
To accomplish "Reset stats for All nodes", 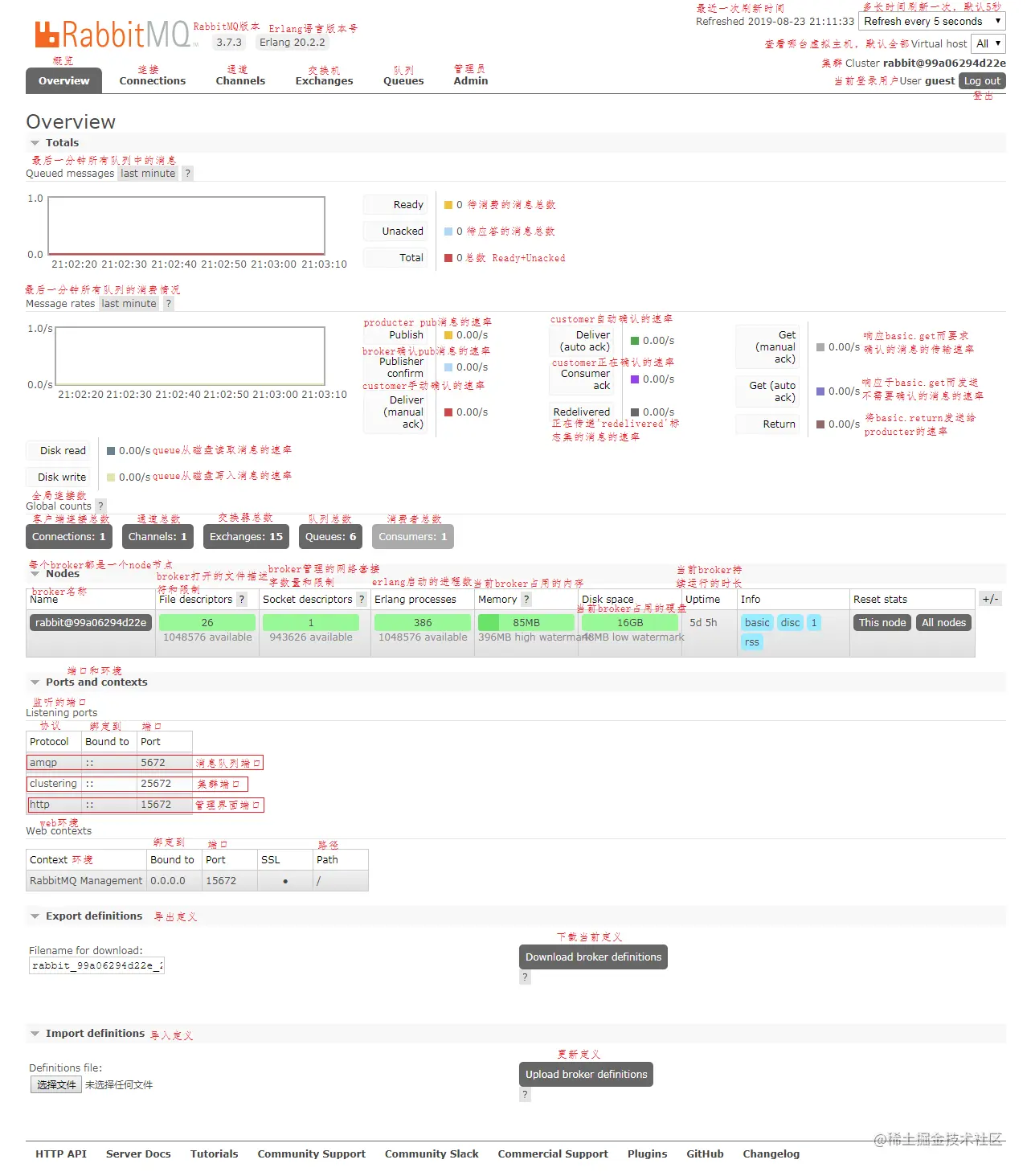I will click(x=944, y=623).
